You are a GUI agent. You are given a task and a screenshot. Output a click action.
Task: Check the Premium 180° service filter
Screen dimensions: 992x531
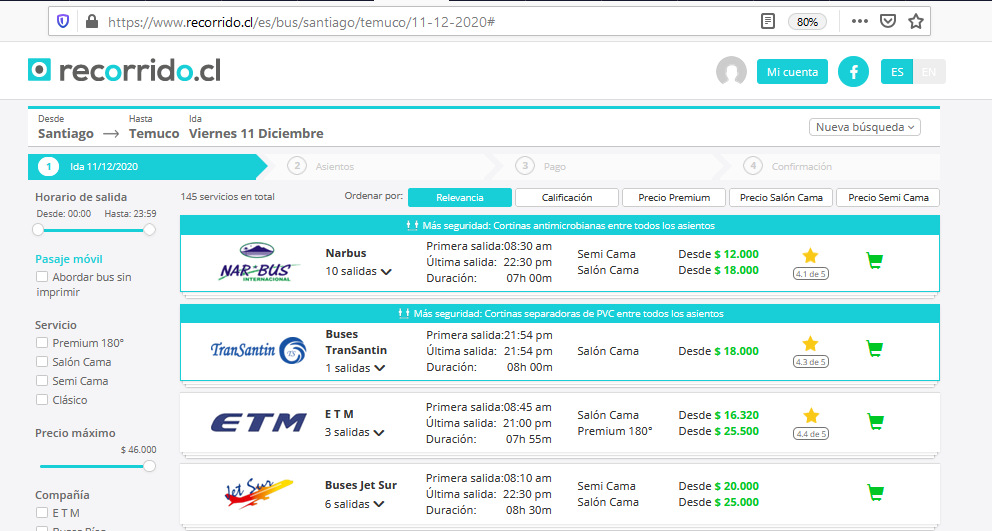(x=42, y=342)
